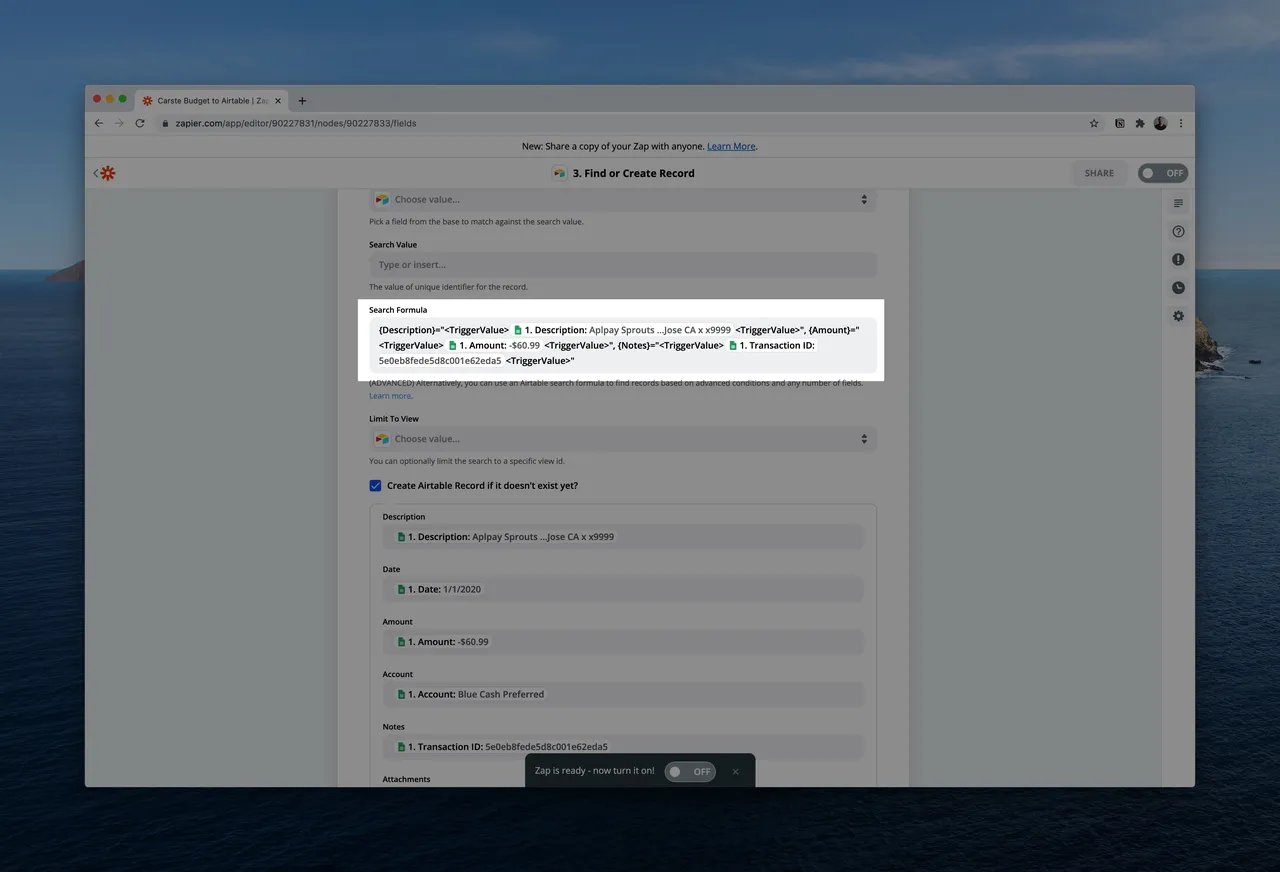Screen dimensions: 1280x872
Task: Open the help question mark icon
Action: click(x=1178, y=231)
